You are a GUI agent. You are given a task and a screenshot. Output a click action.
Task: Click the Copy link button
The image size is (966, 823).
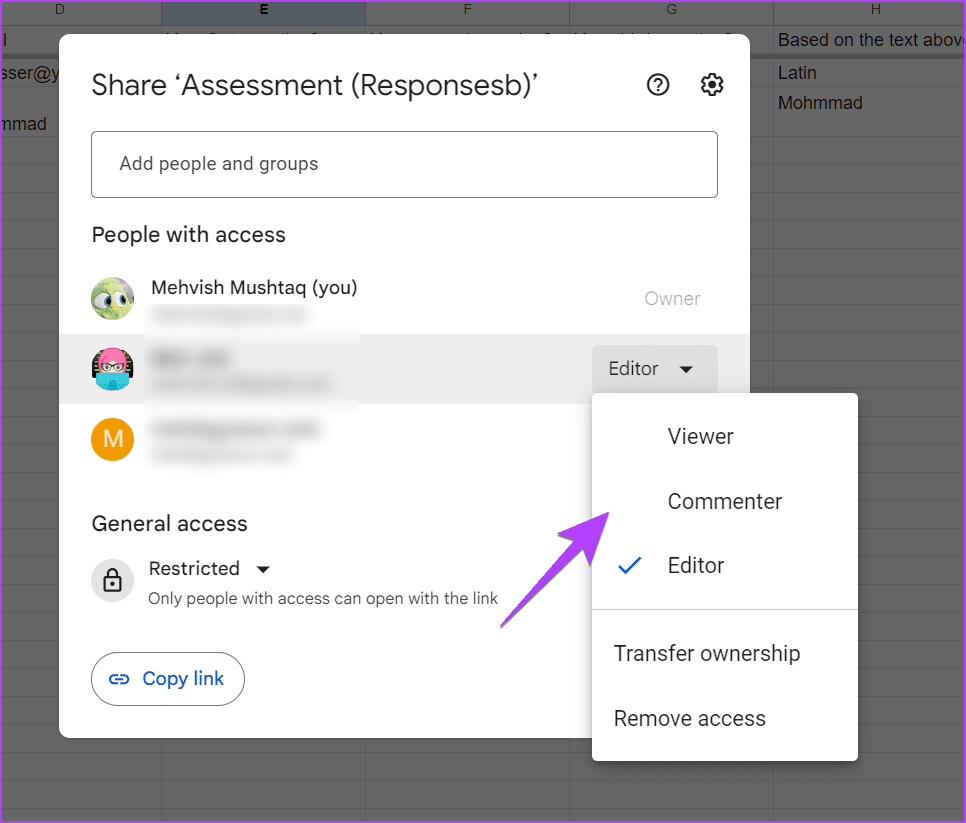(167, 679)
